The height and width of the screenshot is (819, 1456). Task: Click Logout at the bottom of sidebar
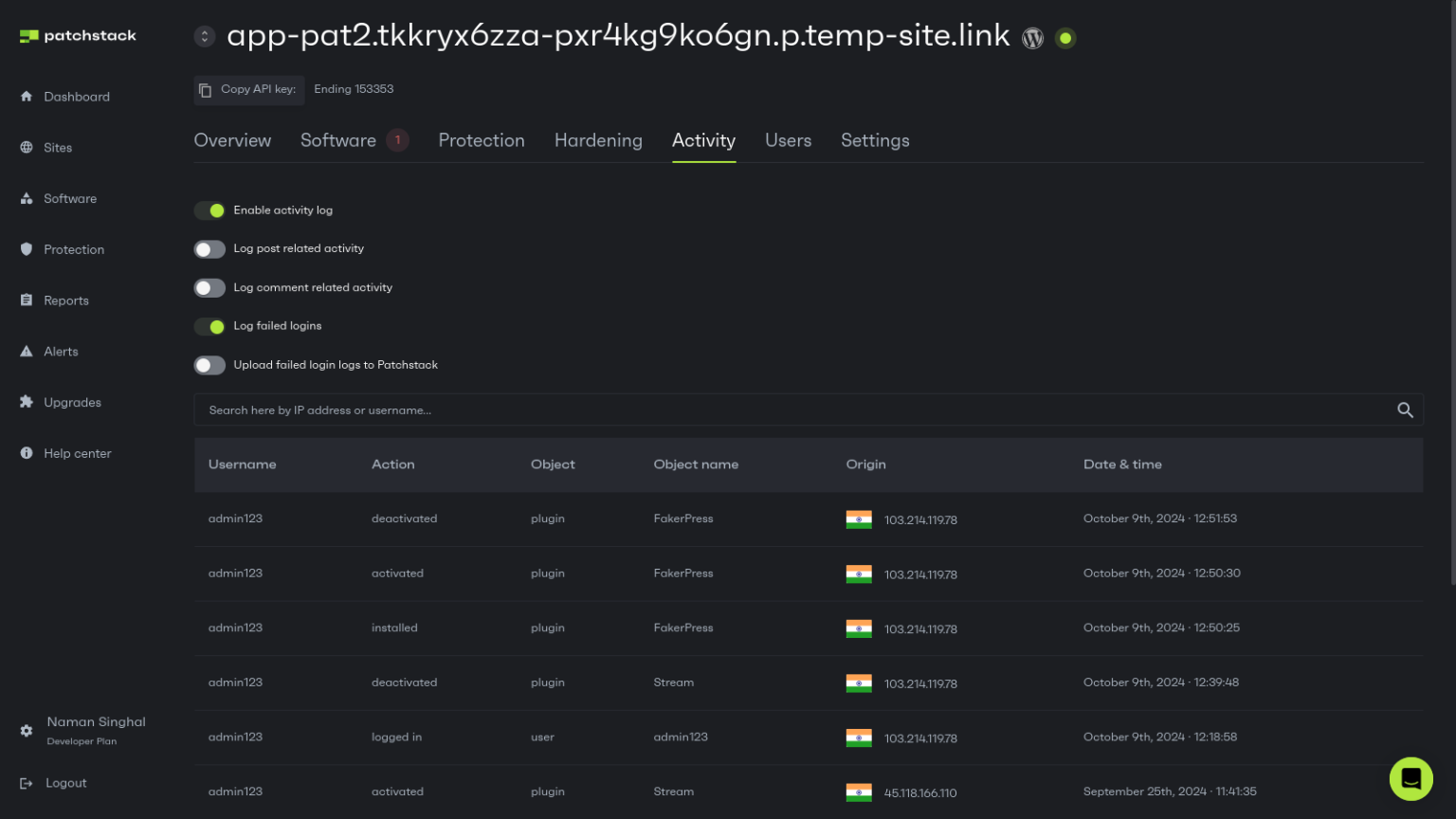[x=66, y=782]
